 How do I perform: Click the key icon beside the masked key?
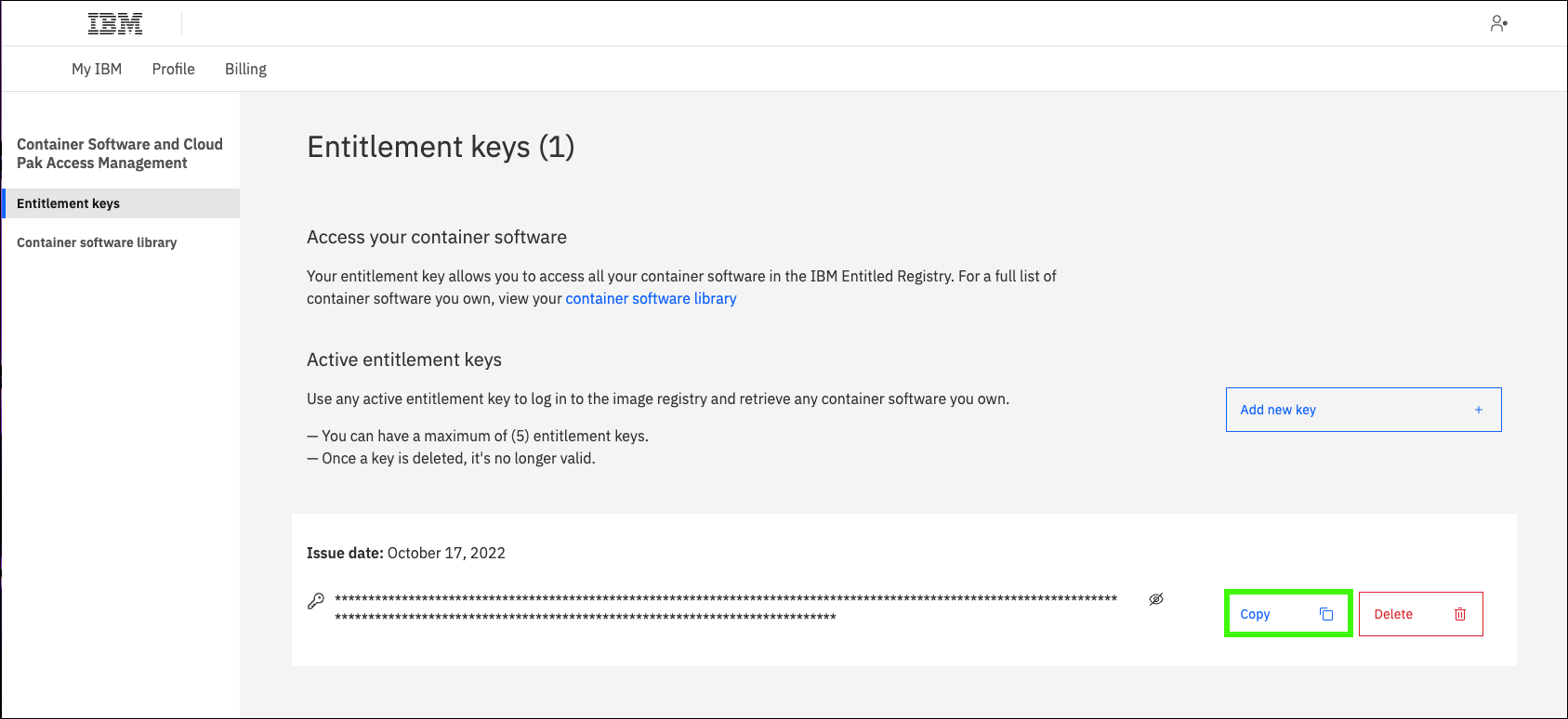click(316, 601)
